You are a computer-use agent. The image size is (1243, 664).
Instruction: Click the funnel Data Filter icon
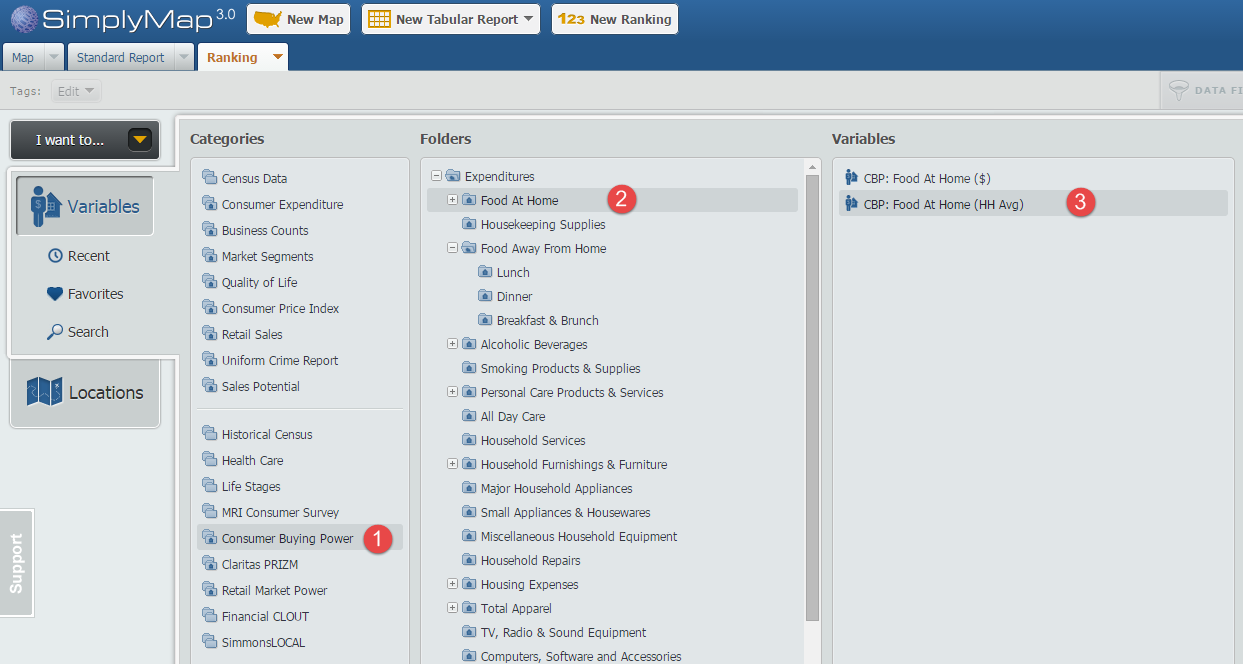tap(1178, 90)
